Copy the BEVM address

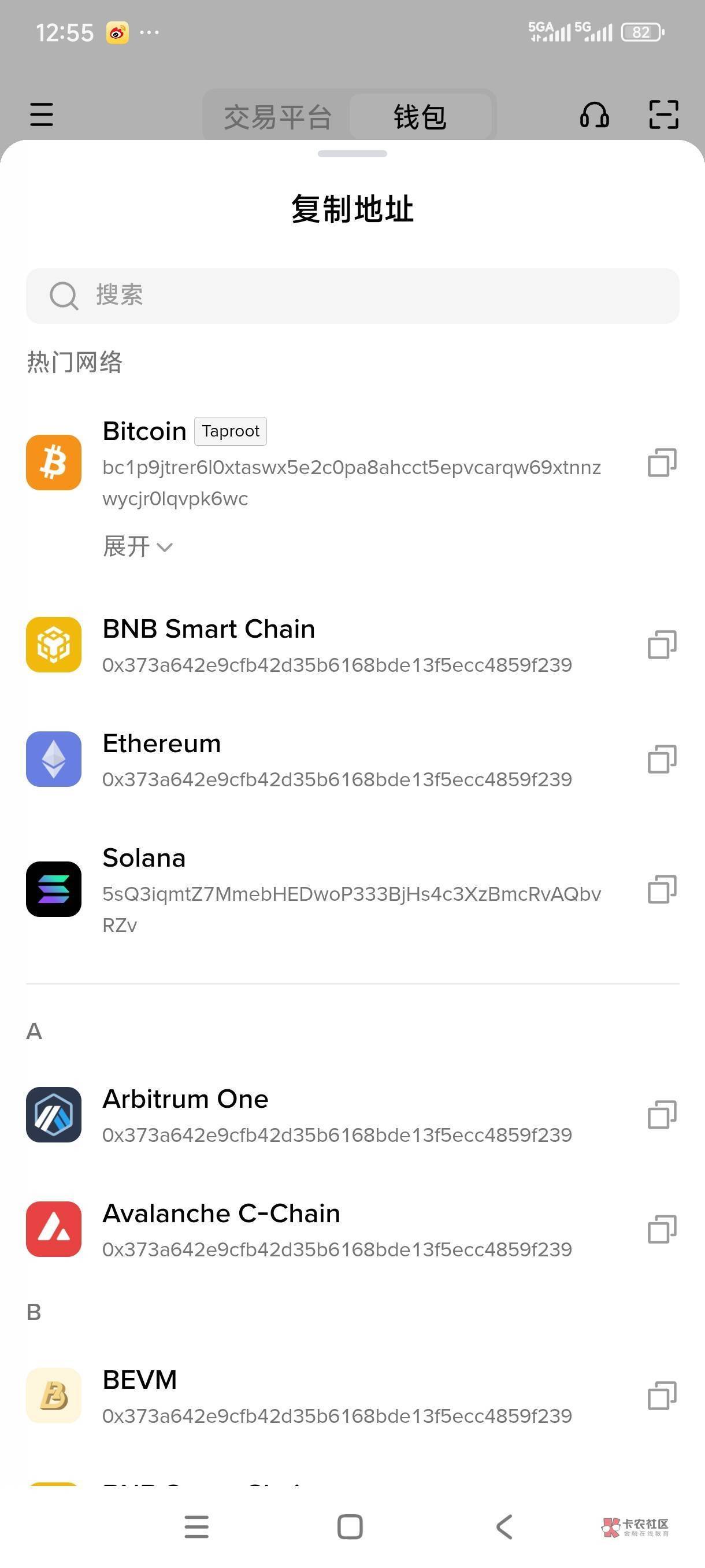(662, 1395)
